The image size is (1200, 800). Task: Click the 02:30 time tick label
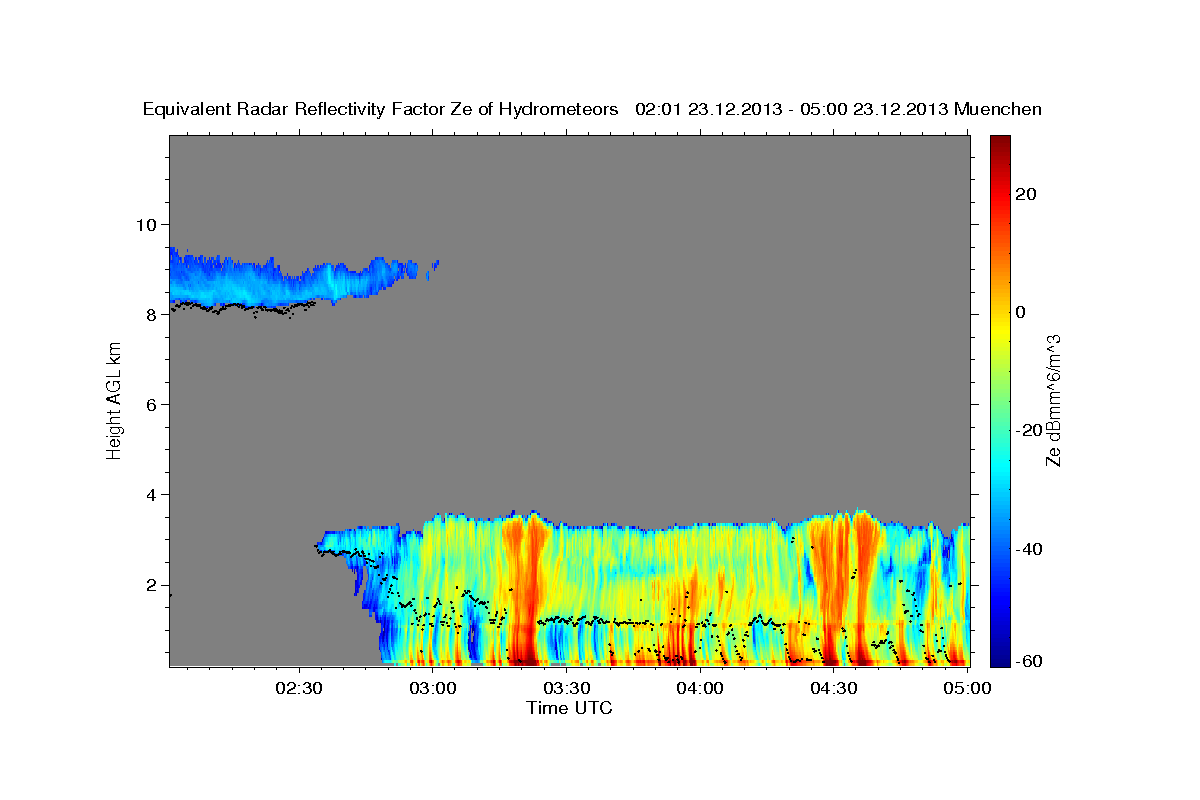tap(299, 688)
